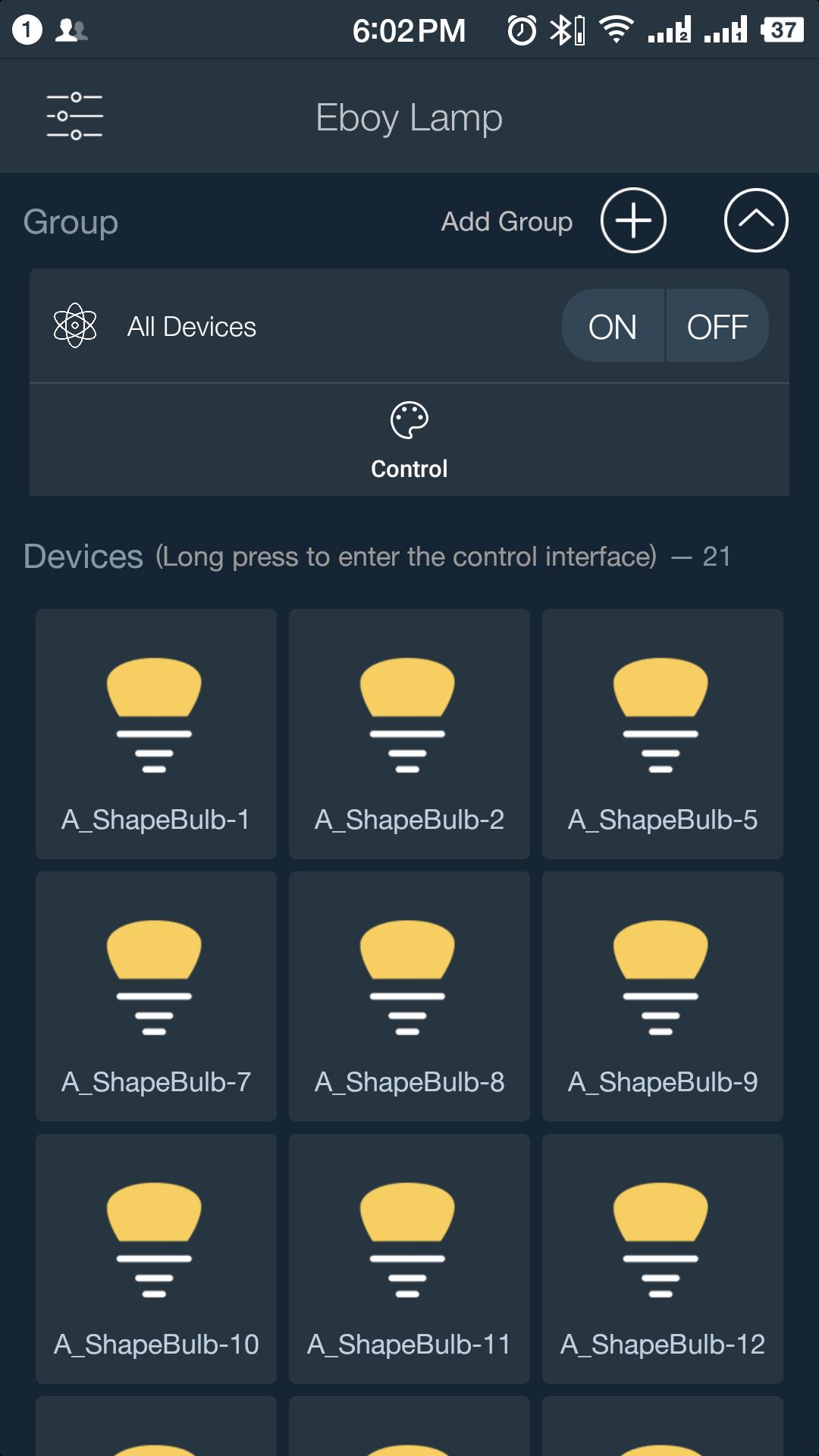
Task: Collapse the Group section with chevron
Action: (756, 221)
